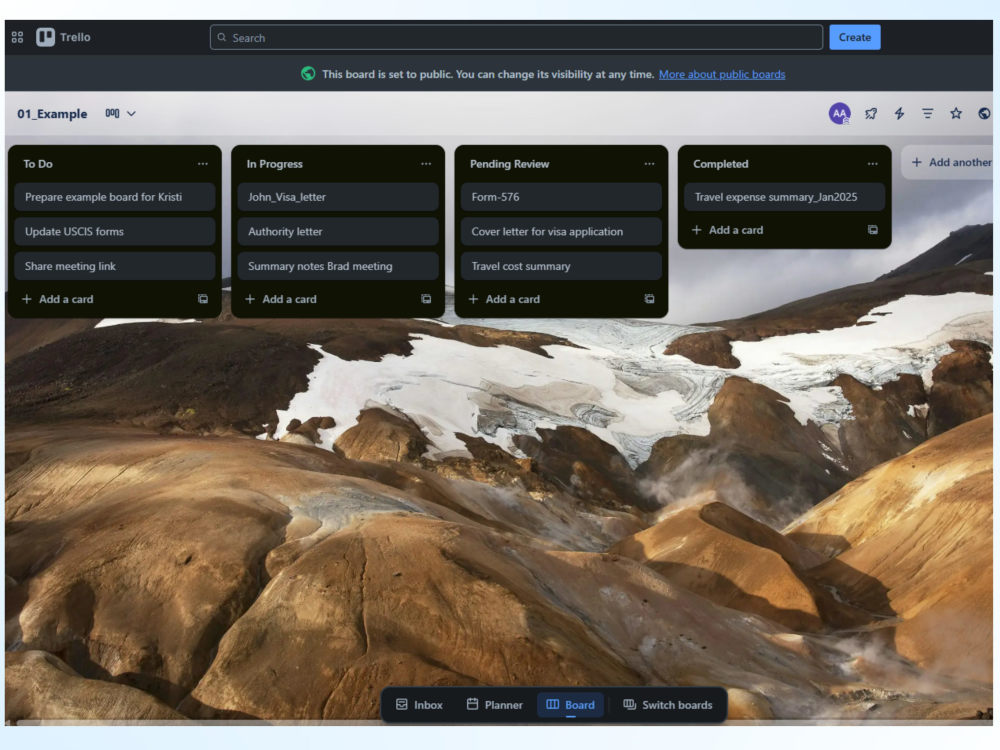
Task: Open the 'Authority letter' card
Action: pos(338,232)
